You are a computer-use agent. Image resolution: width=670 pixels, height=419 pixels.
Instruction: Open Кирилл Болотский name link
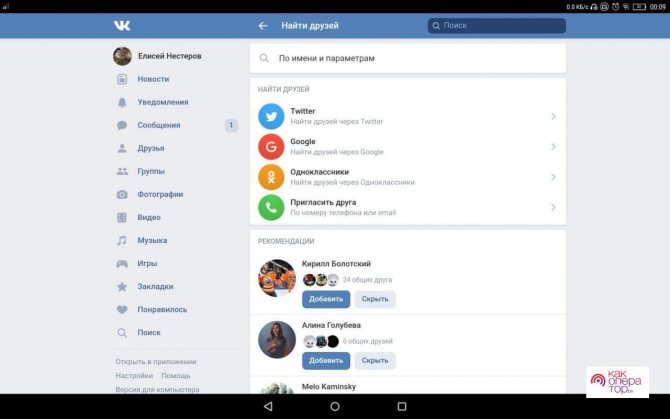coord(336,264)
